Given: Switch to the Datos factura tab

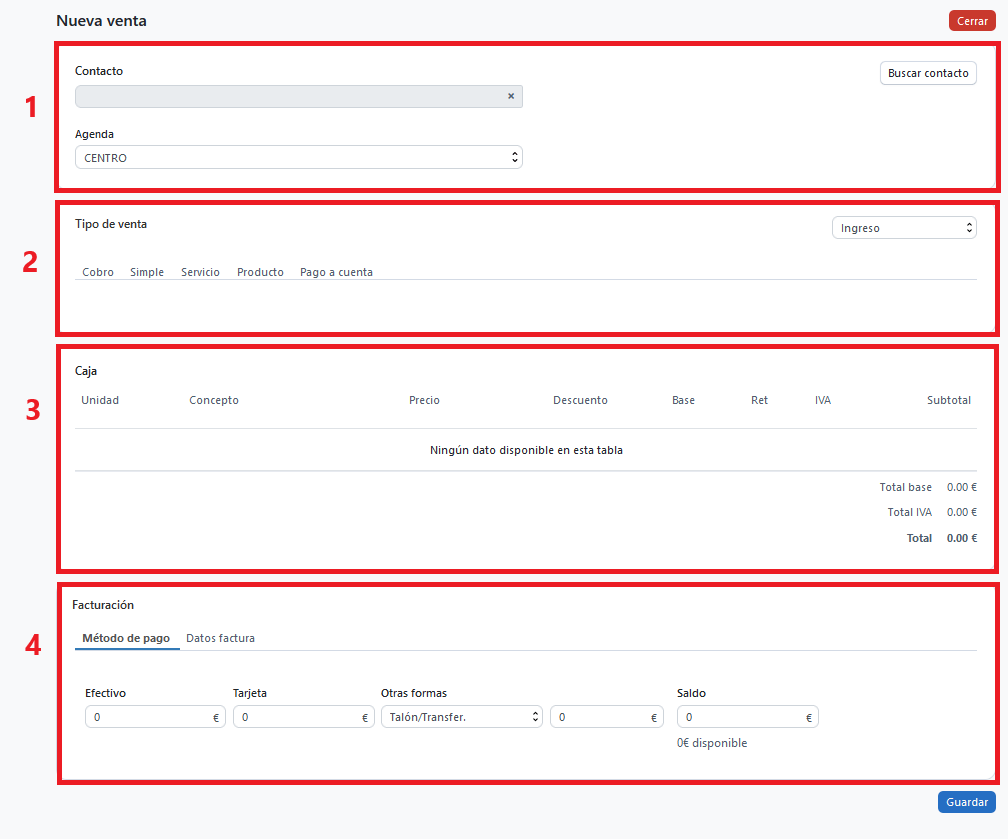Looking at the screenshot, I should click(x=220, y=638).
